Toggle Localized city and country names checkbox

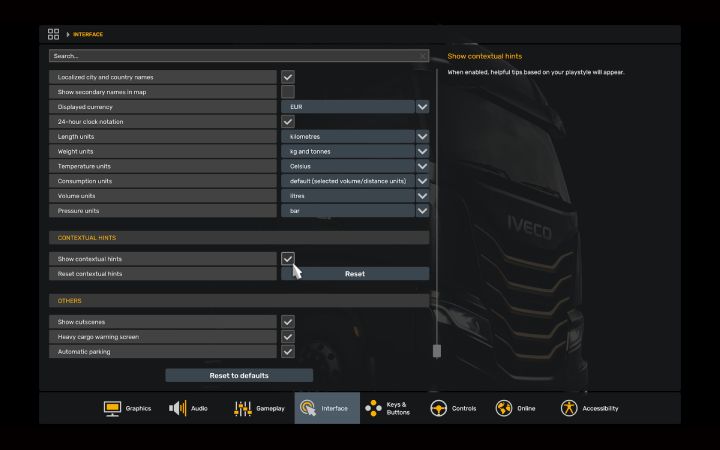pyautogui.click(x=287, y=77)
